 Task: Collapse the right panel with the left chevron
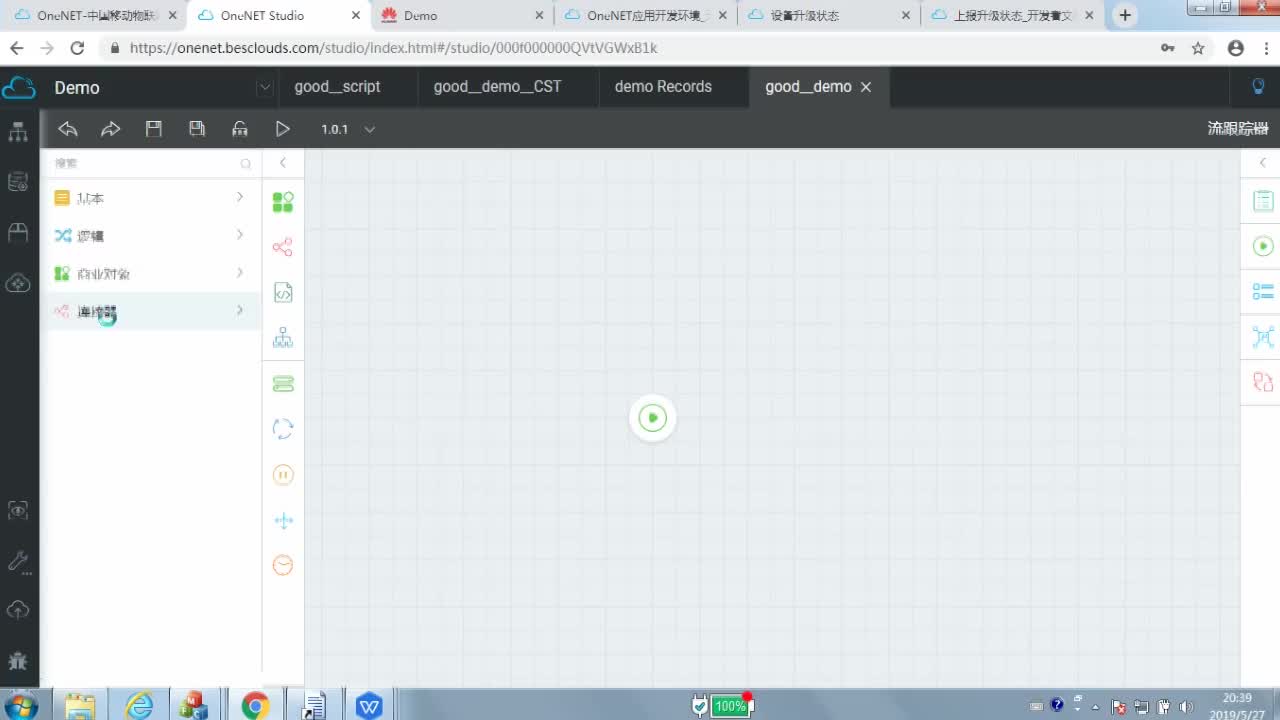(1262, 163)
